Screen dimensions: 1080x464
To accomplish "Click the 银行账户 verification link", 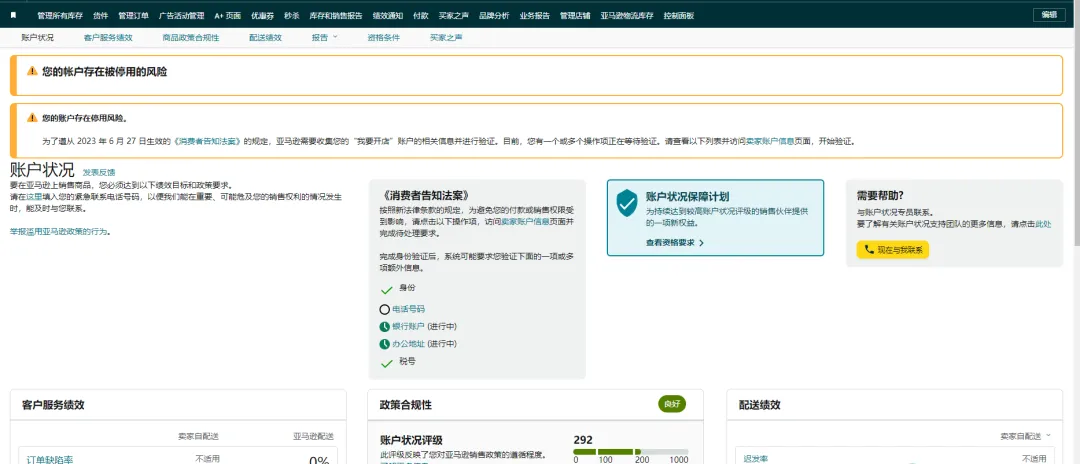I will tap(408, 327).
